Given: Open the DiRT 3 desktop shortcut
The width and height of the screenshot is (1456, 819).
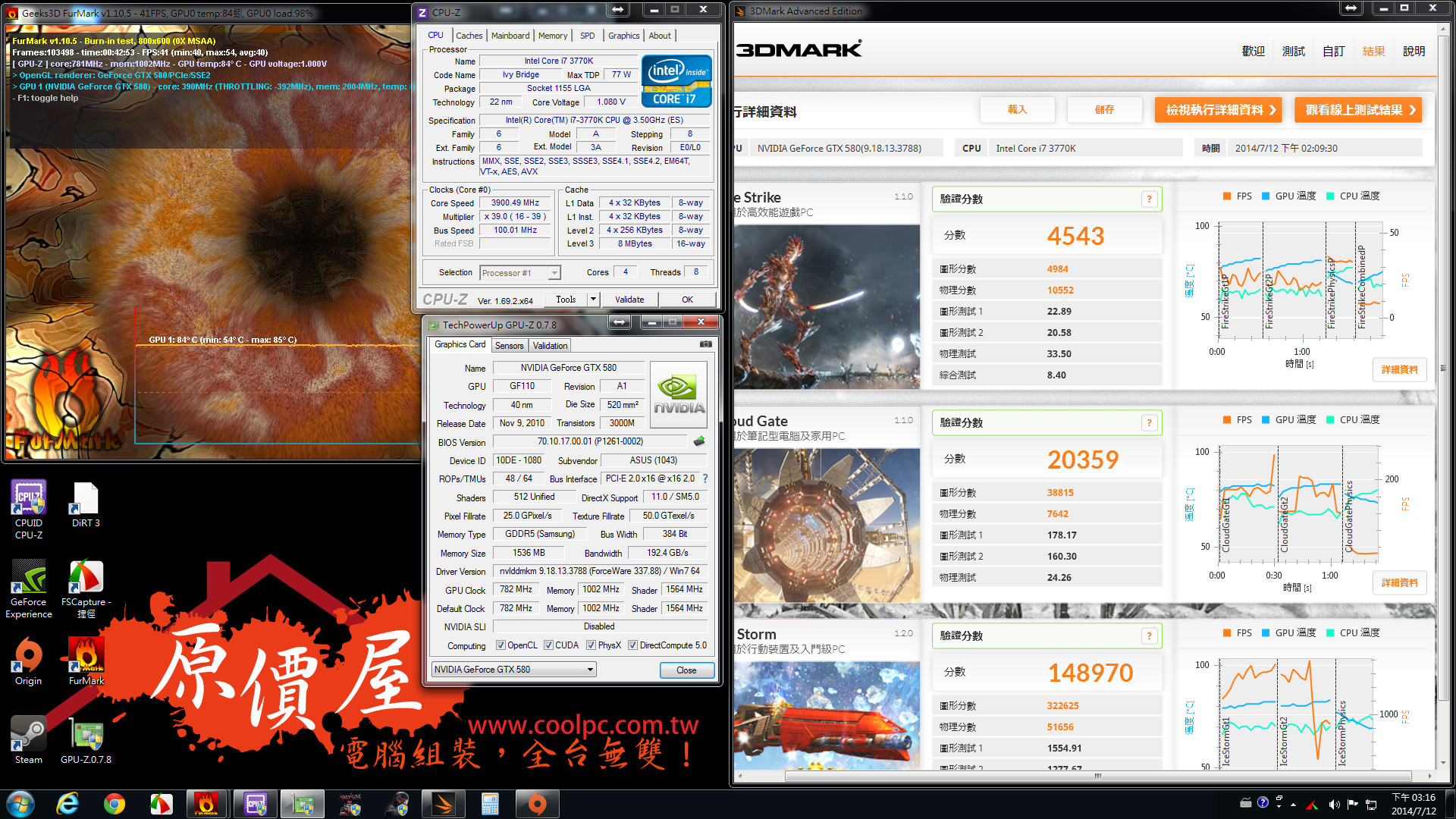Looking at the screenshot, I should (86, 504).
